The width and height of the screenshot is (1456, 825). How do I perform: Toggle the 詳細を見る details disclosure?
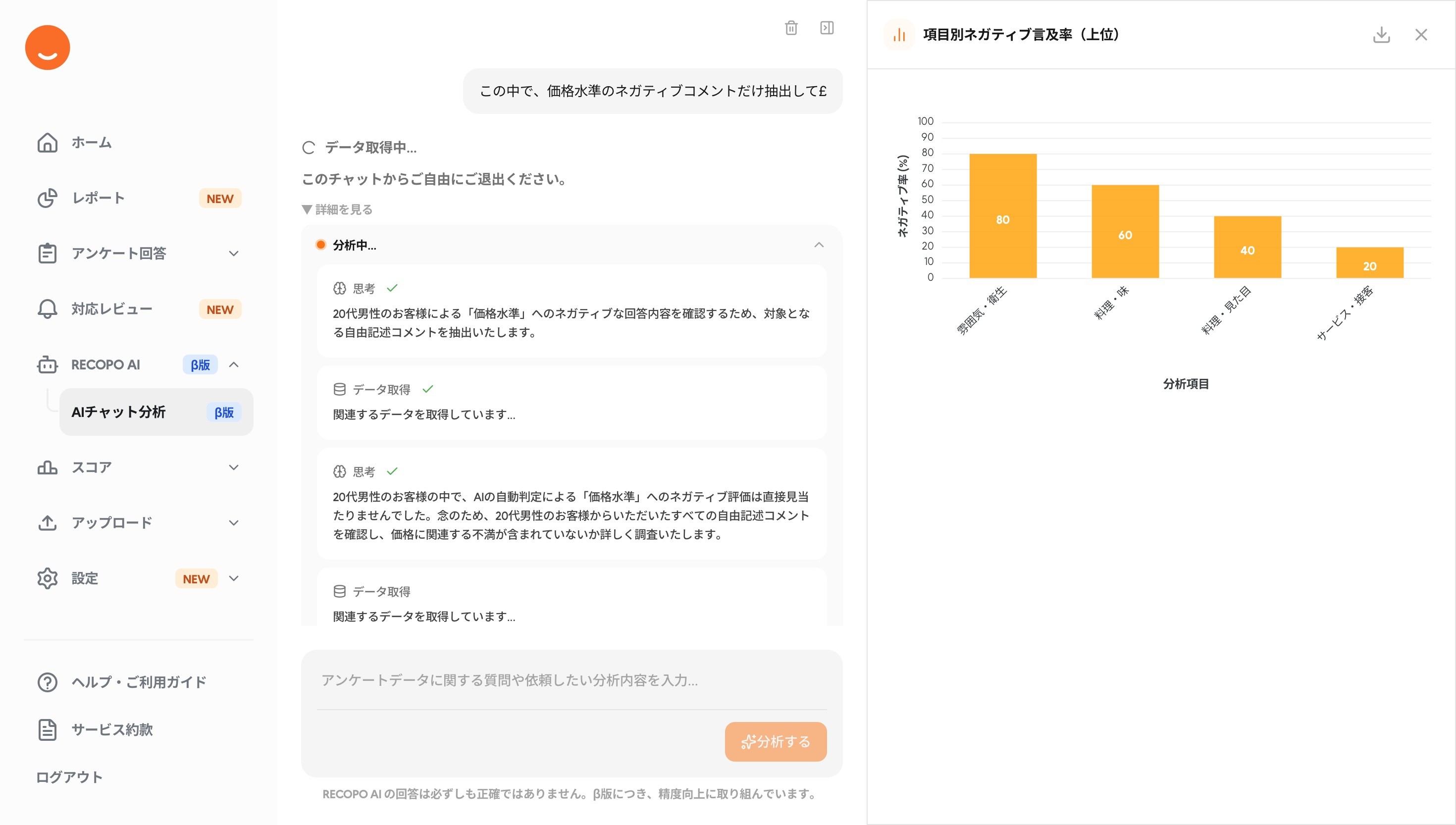click(x=338, y=209)
